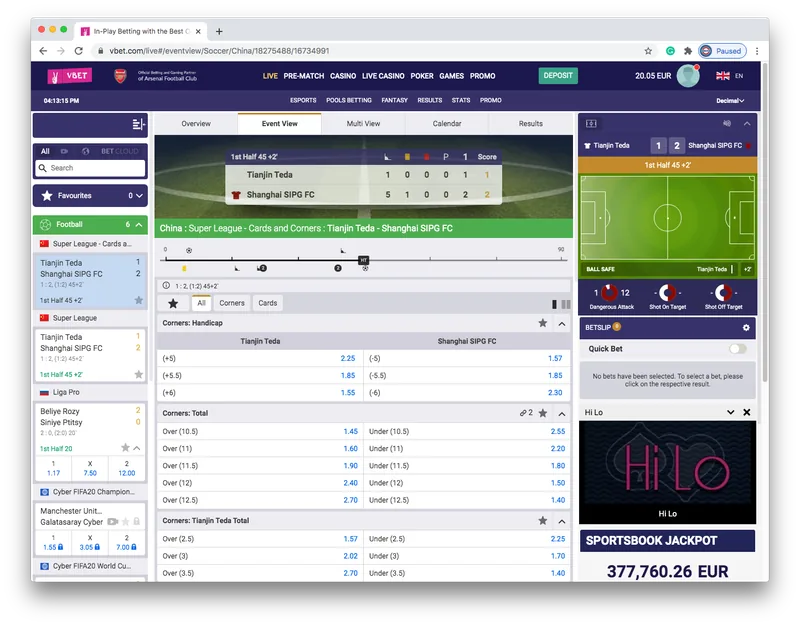Show favourite markets star in filter row

[173, 304]
